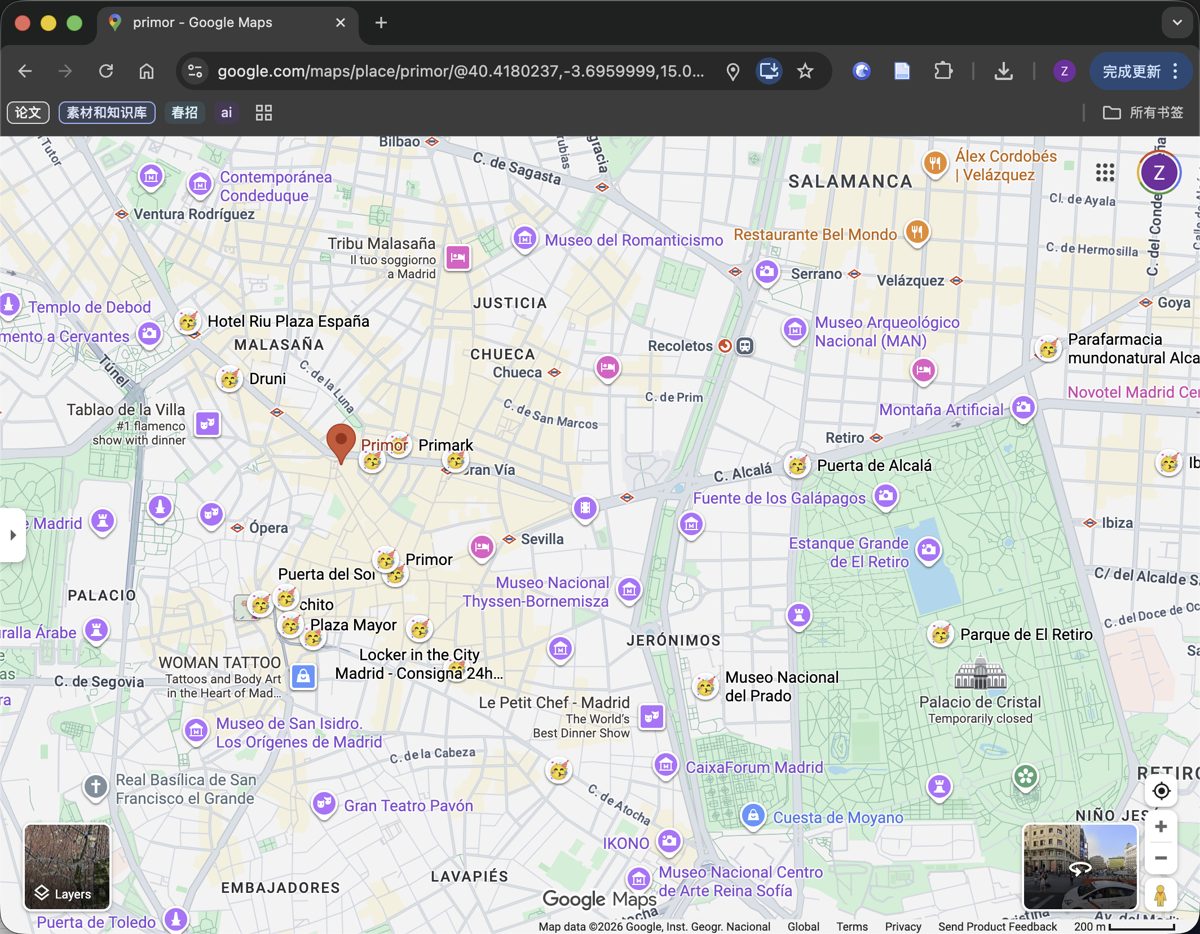Open the downloads panel

tap(1004, 71)
